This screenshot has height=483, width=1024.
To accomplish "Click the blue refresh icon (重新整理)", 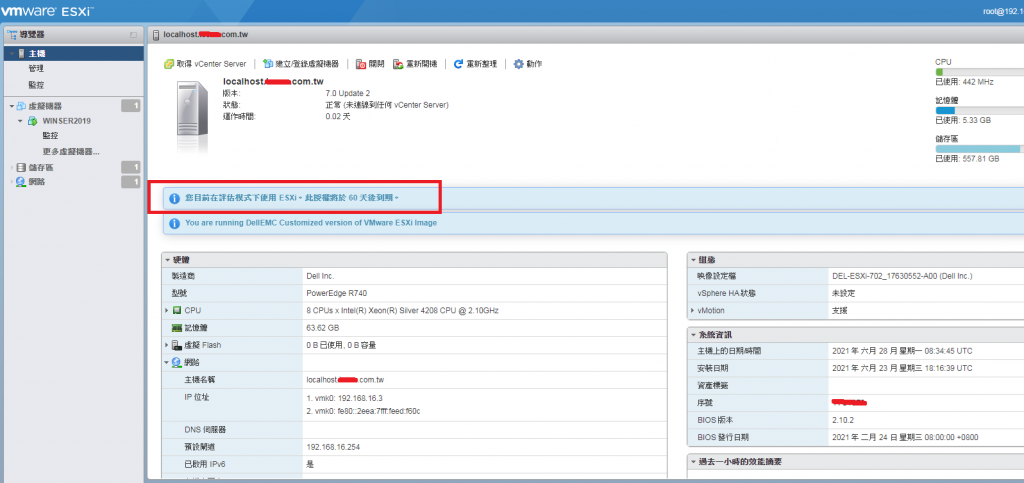I will point(458,64).
